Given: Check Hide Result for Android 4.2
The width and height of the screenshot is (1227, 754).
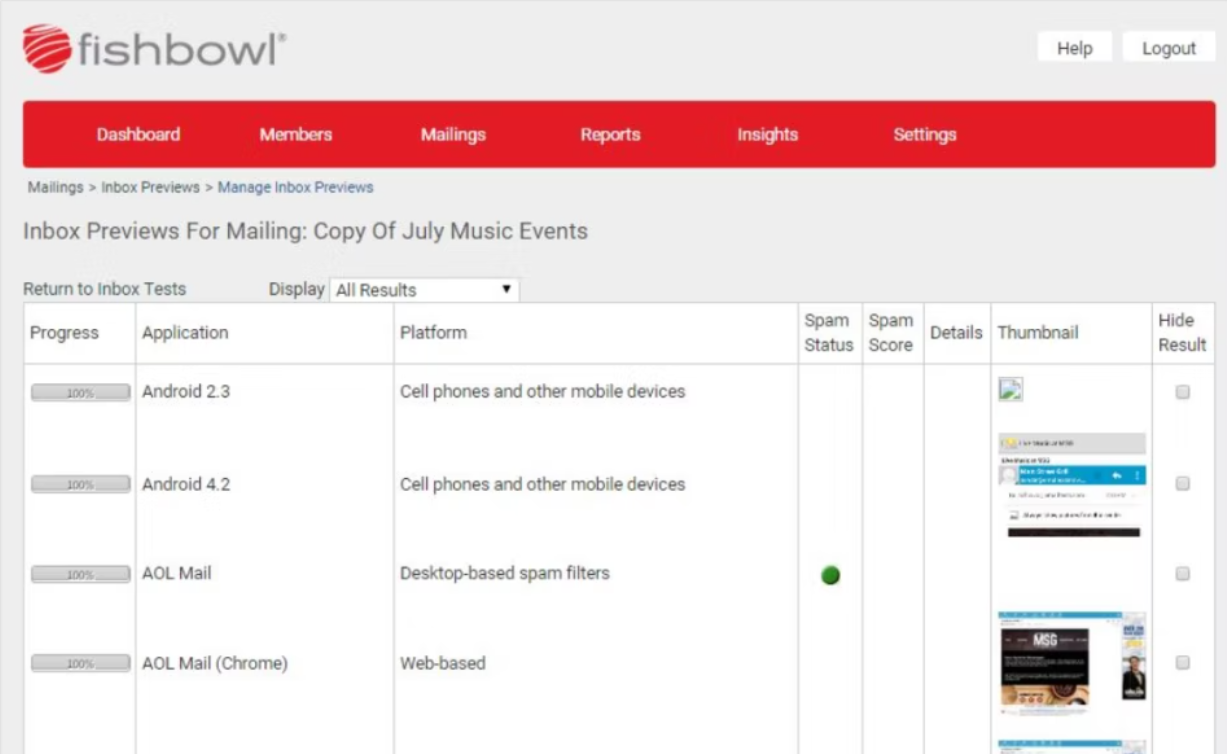Looking at the screenshot, I should 1182,484.
